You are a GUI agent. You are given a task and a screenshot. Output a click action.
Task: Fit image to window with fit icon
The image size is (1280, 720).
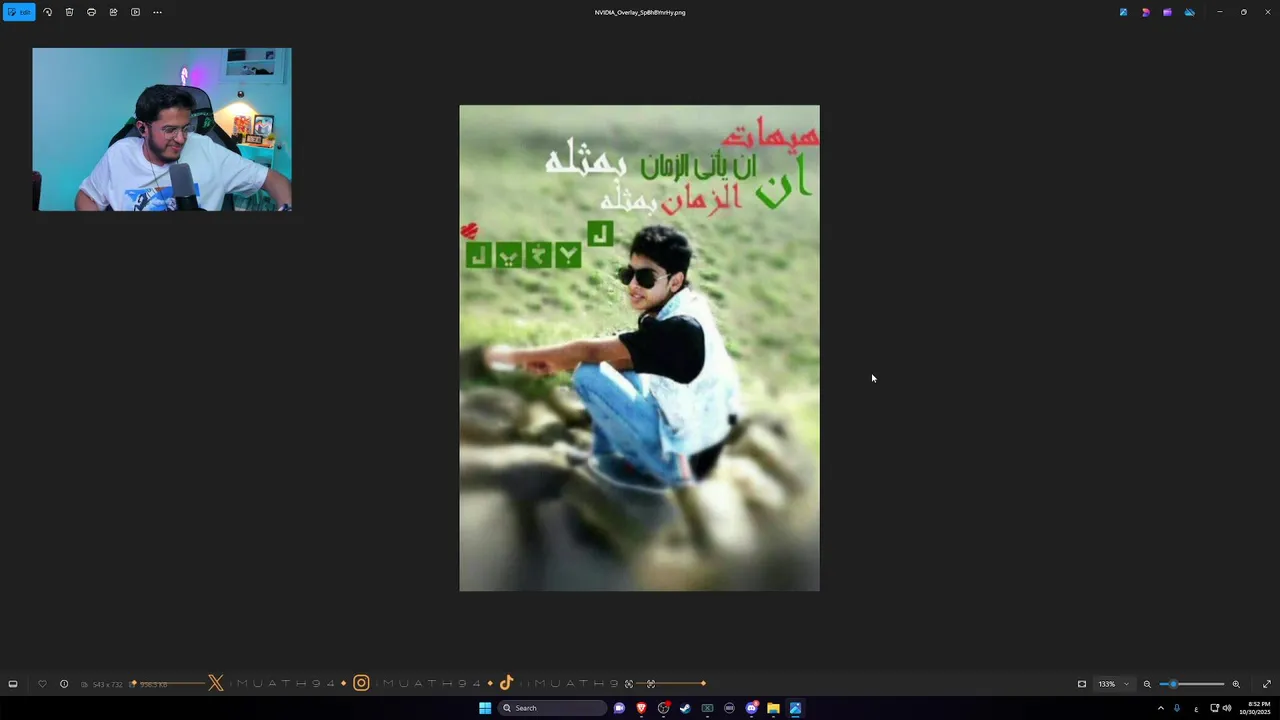pyautogui.click(x=1082, y=684)
